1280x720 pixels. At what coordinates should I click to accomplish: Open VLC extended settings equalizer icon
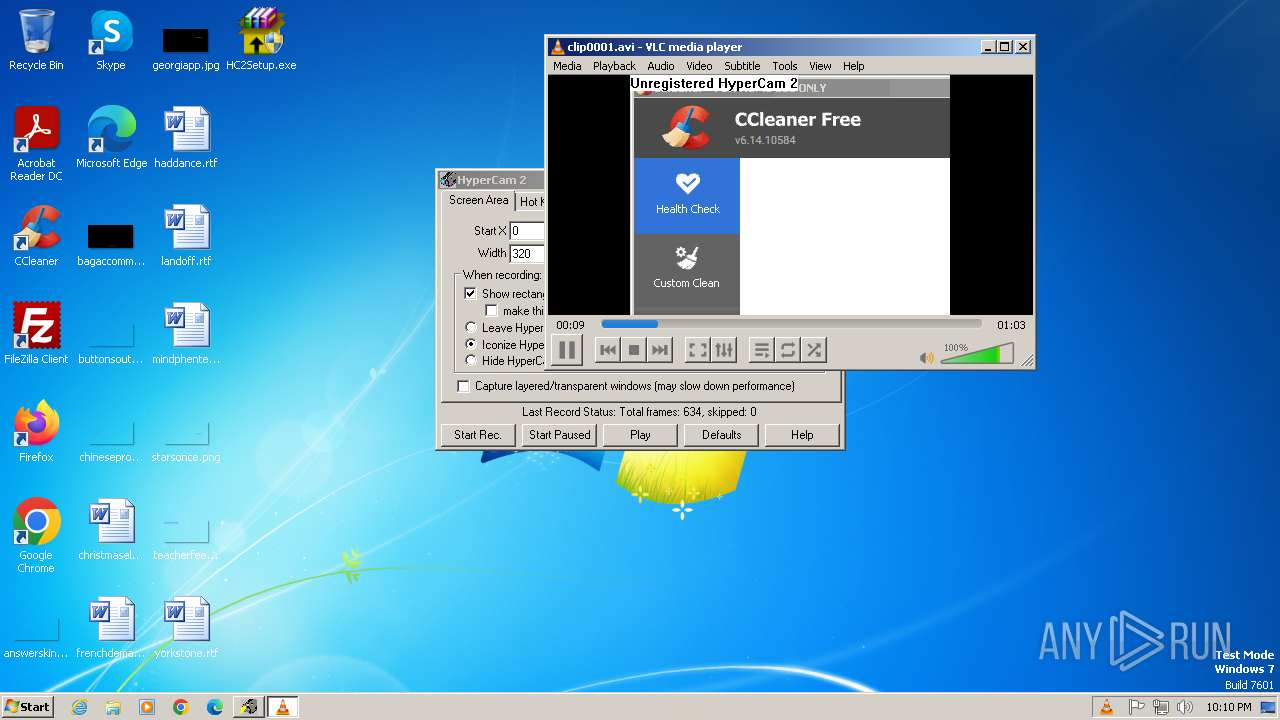[x=724, y=350]
